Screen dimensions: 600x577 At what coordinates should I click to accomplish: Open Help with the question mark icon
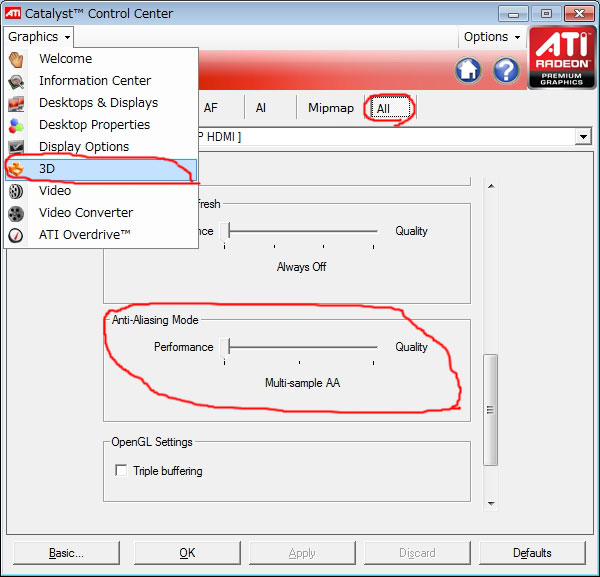(x=506, y=70)
